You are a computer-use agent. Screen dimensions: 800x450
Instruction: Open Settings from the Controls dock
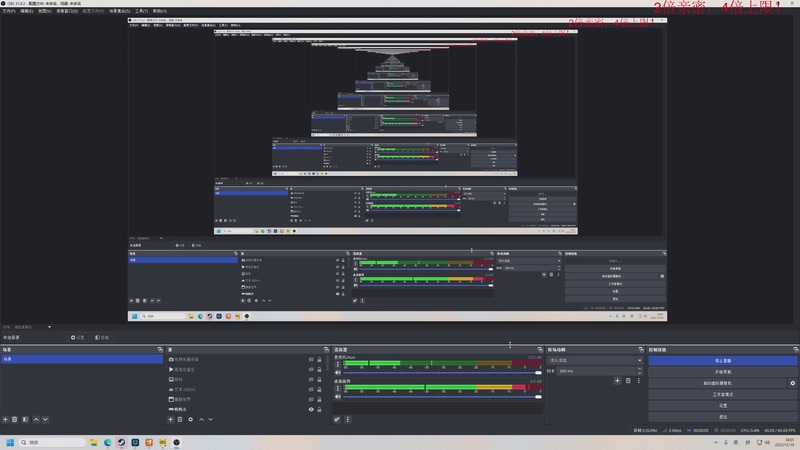click(x=722, y=406)
